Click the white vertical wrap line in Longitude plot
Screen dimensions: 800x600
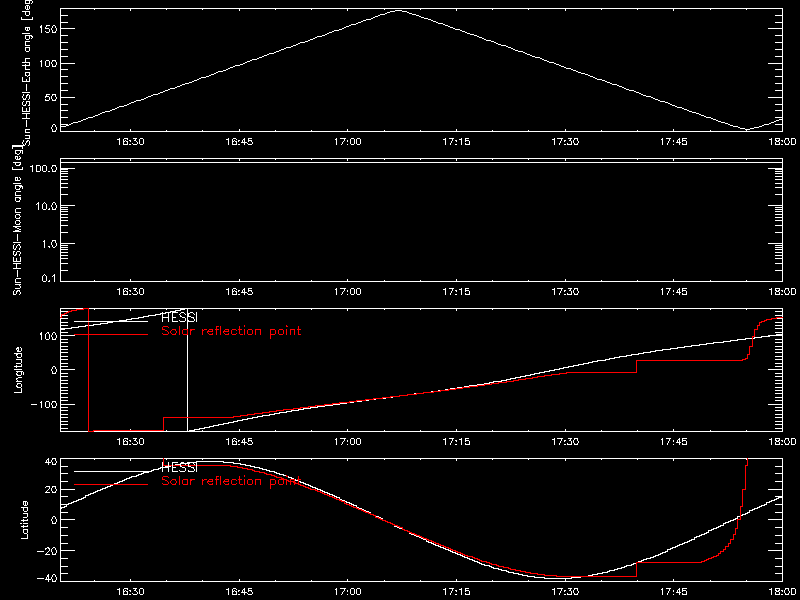[187, 370]
